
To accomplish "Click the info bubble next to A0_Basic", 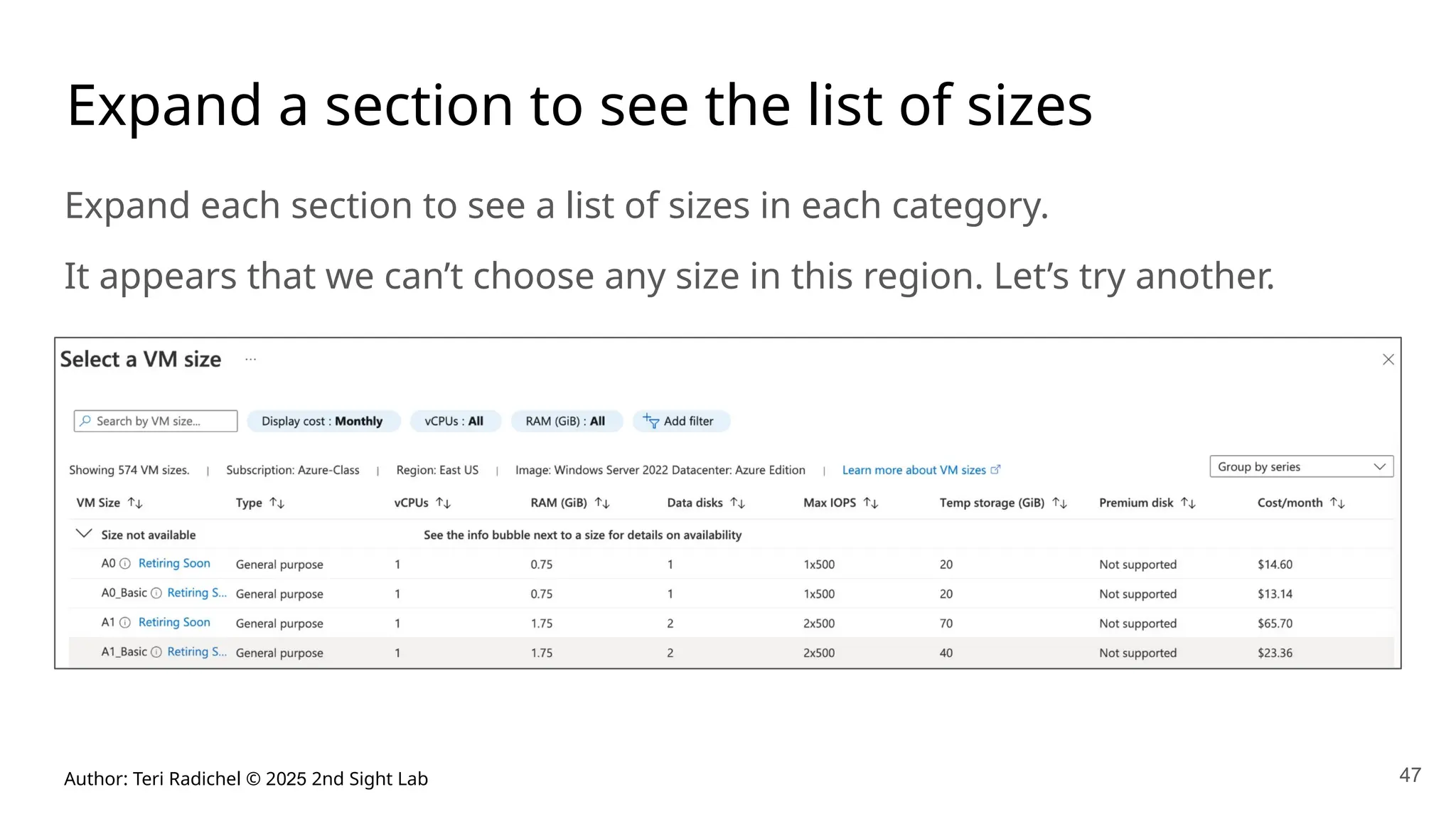I will click(x=156, y=593).
